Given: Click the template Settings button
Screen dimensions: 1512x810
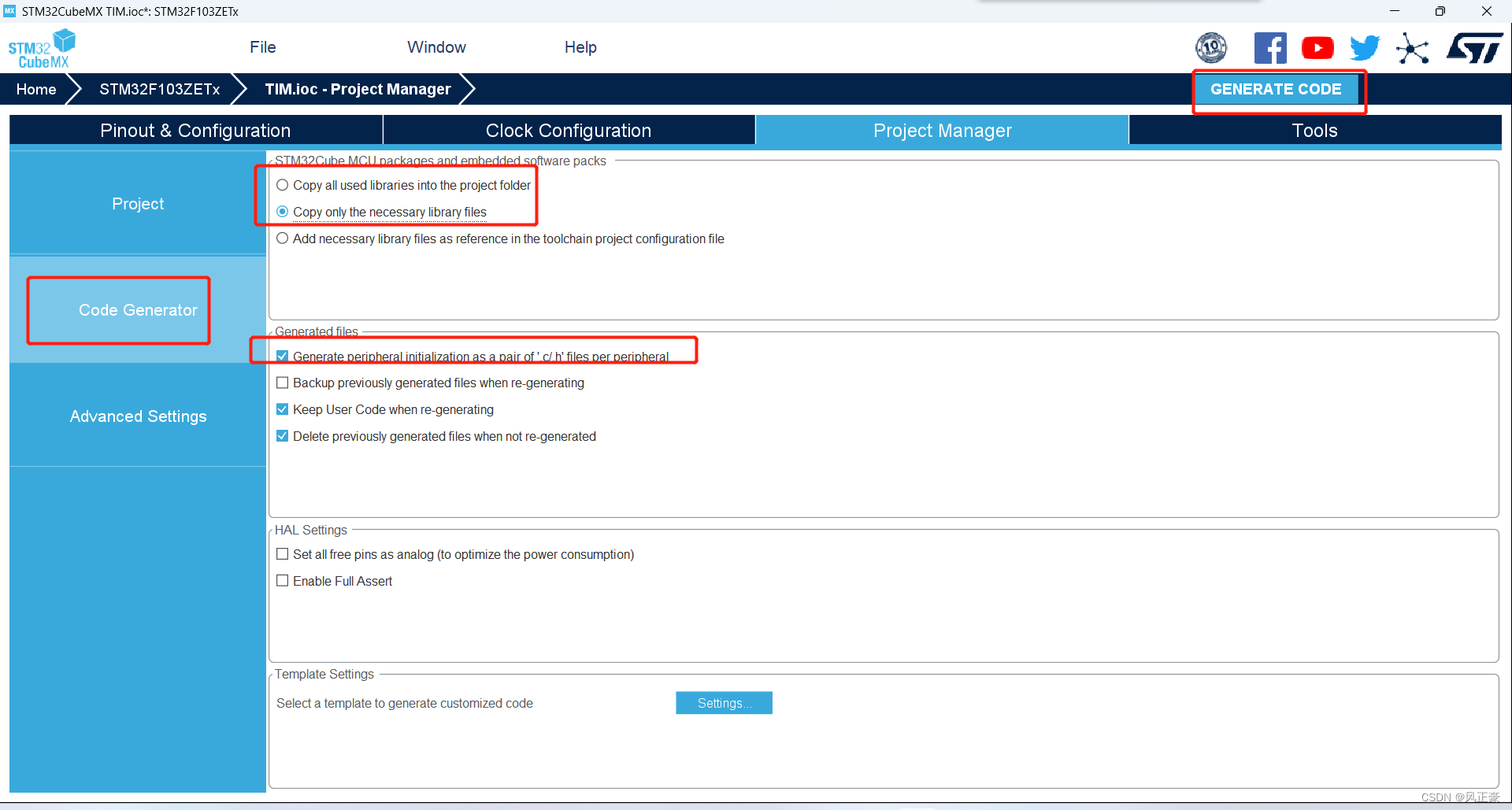Looking at the screenshot, I should [x=724, y=703].
